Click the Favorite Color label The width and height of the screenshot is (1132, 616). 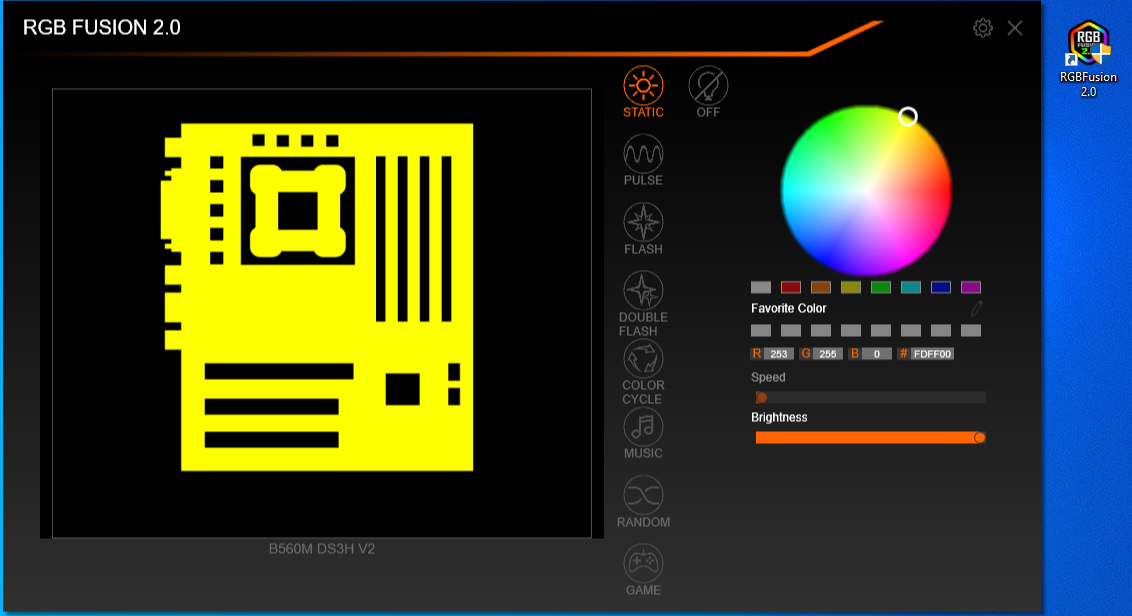tap(788, 308)
